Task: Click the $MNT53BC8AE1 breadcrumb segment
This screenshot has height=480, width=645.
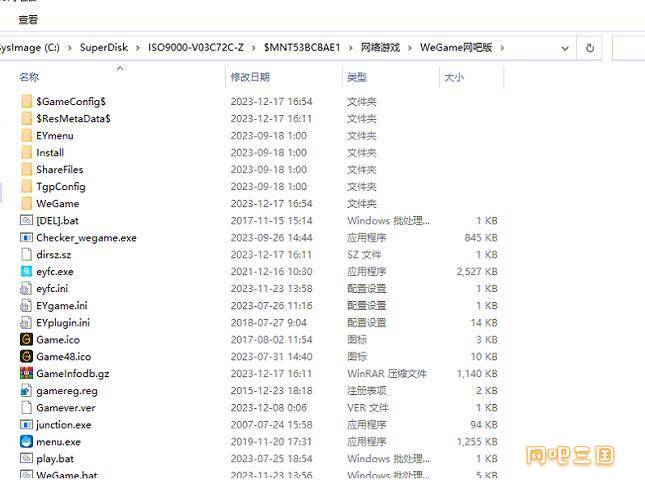Action: tap(302, 48)
